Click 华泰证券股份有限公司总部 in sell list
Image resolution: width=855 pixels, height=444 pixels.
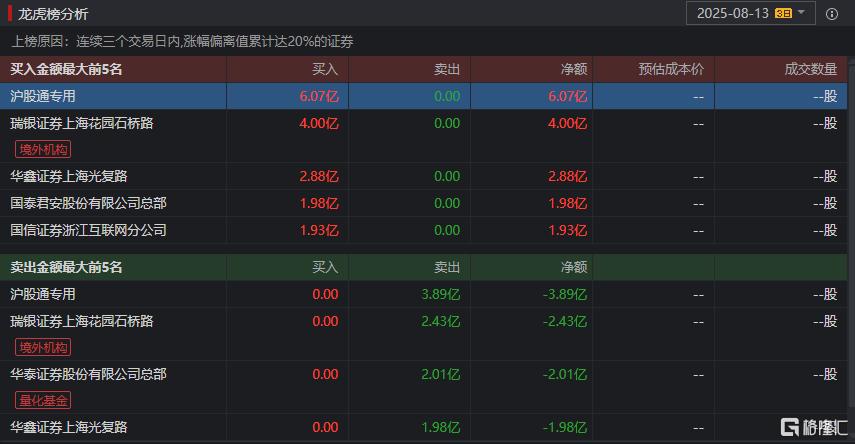tap(88, 374)
